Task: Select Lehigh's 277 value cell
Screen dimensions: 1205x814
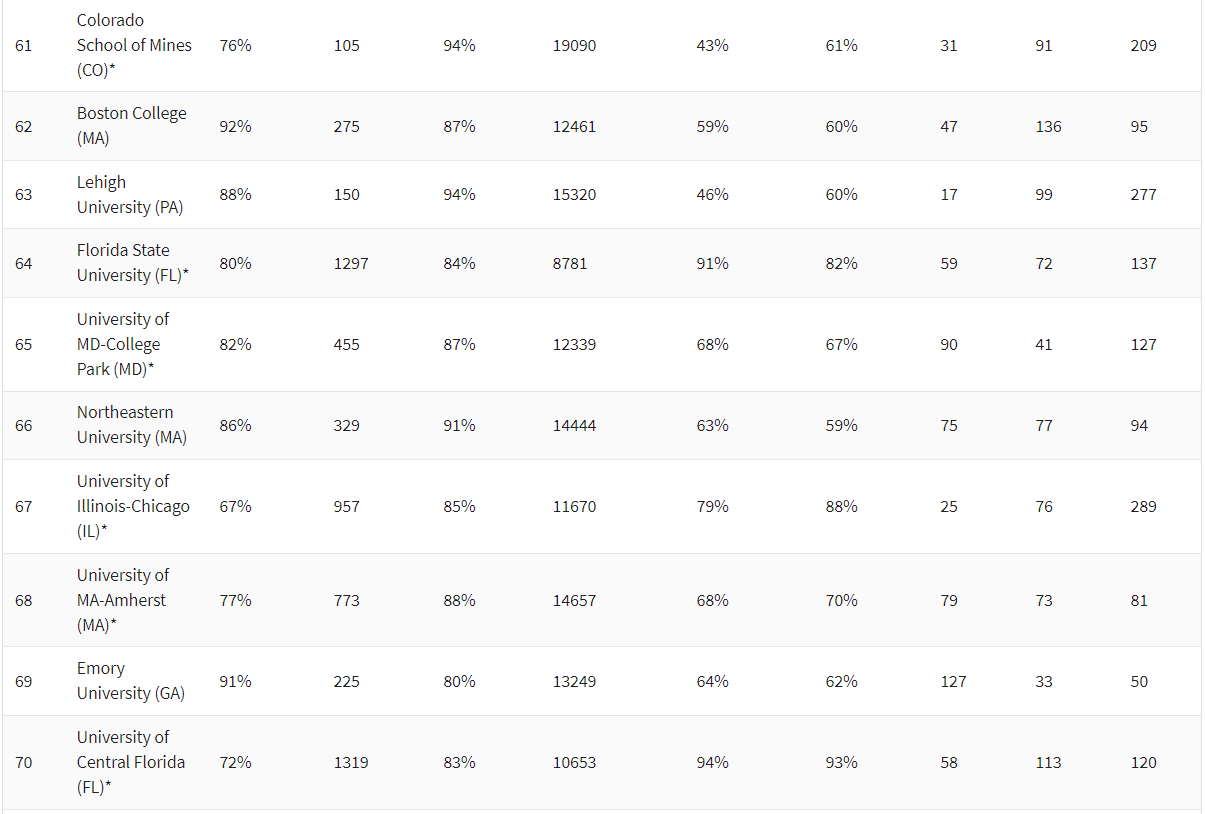Action: (x=1143, y=195)
